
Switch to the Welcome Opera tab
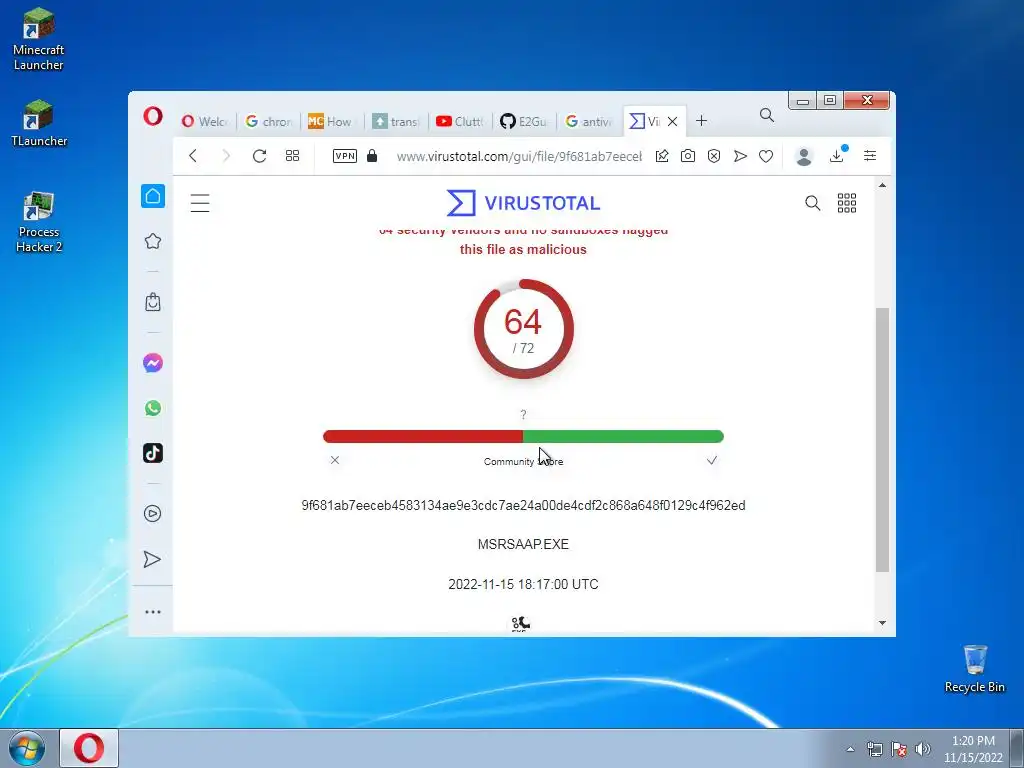point(205,121)
